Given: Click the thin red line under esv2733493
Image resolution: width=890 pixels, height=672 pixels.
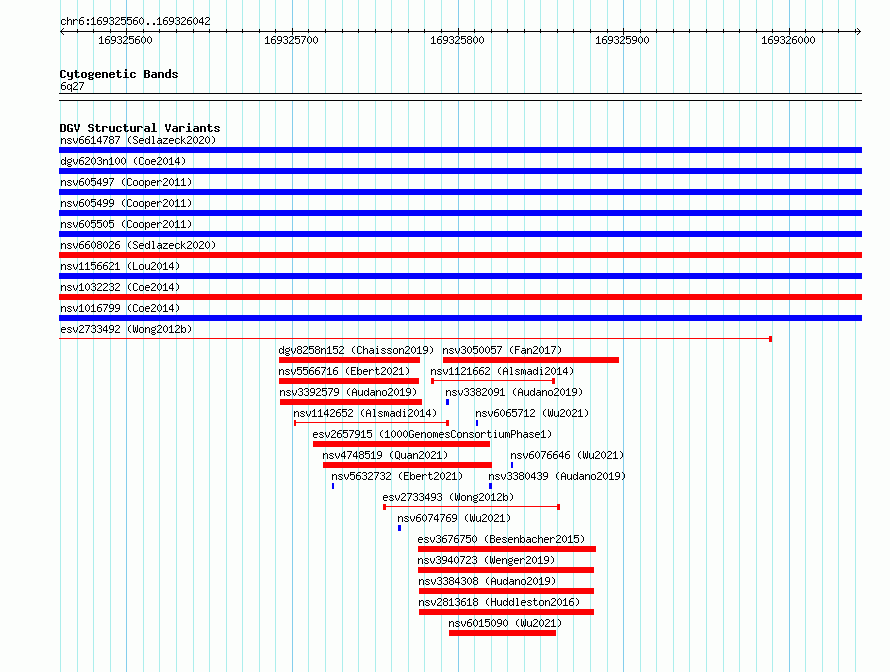Looking at the screenshot, I should pyautogui.click(x=472, y=507).
